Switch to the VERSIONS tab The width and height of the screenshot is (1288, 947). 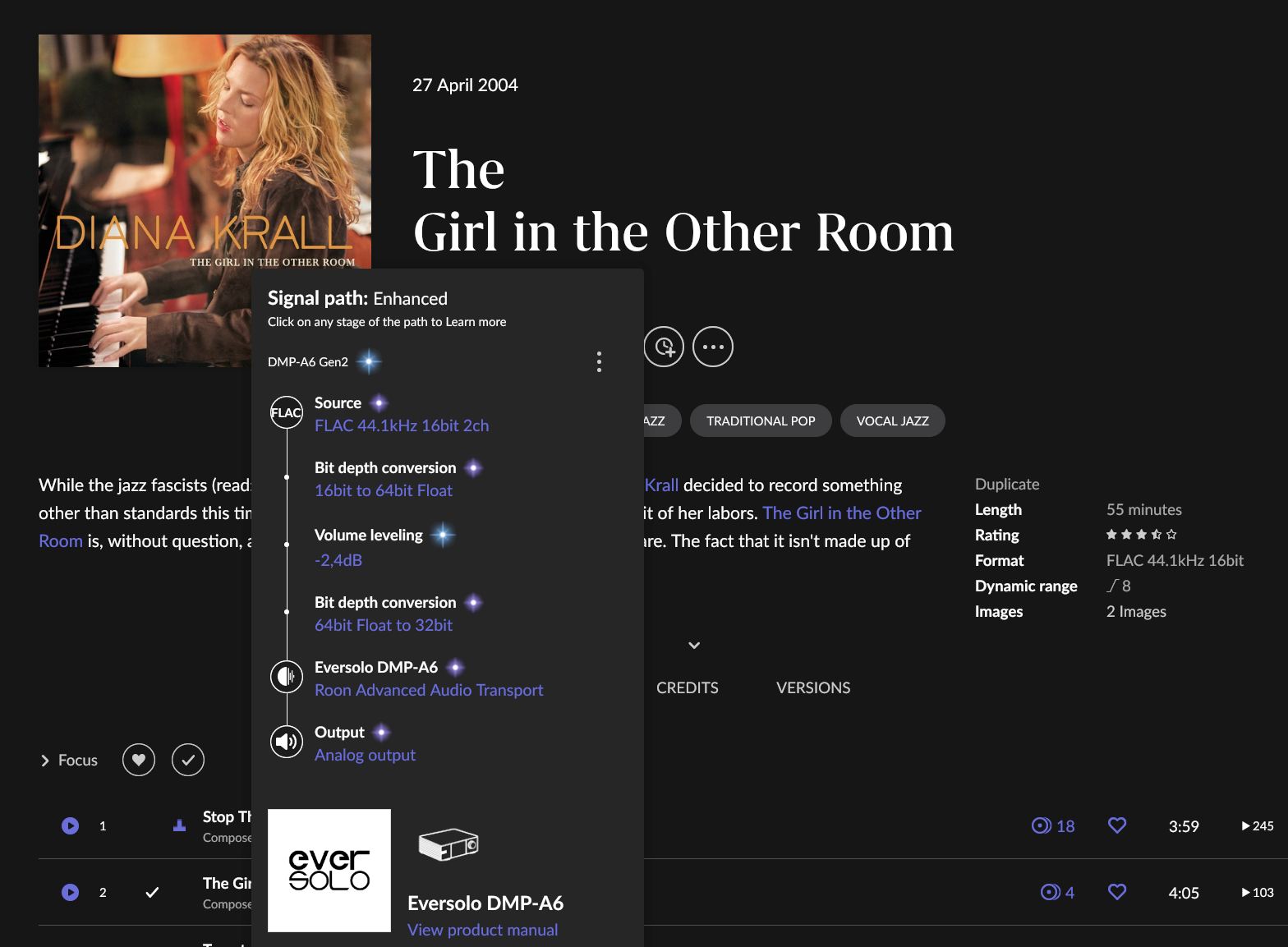coord(812,687)
